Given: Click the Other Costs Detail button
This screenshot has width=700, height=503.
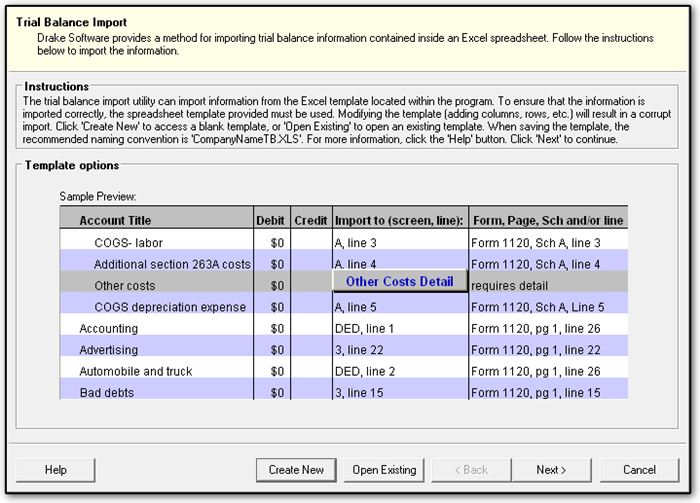Looking at the screenshot, I should click(x=400, y=282).
